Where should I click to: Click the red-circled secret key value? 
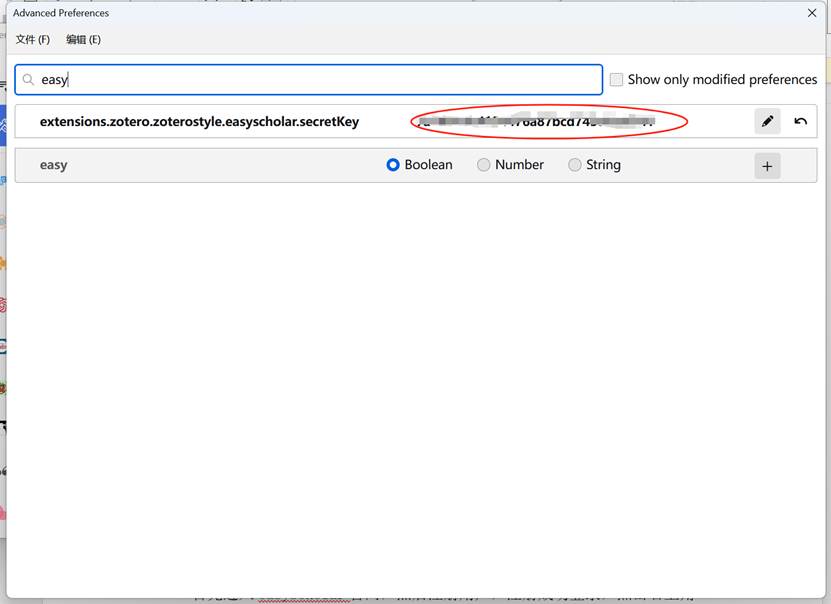(x=547, y=121)
